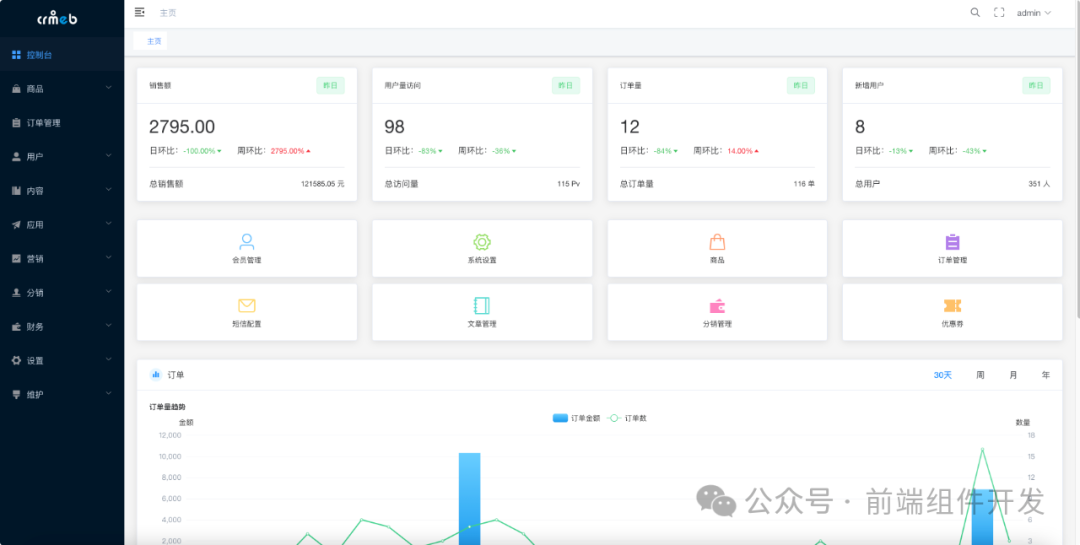Open the 订单管理 sidebar menu label

tap(43, 123)
